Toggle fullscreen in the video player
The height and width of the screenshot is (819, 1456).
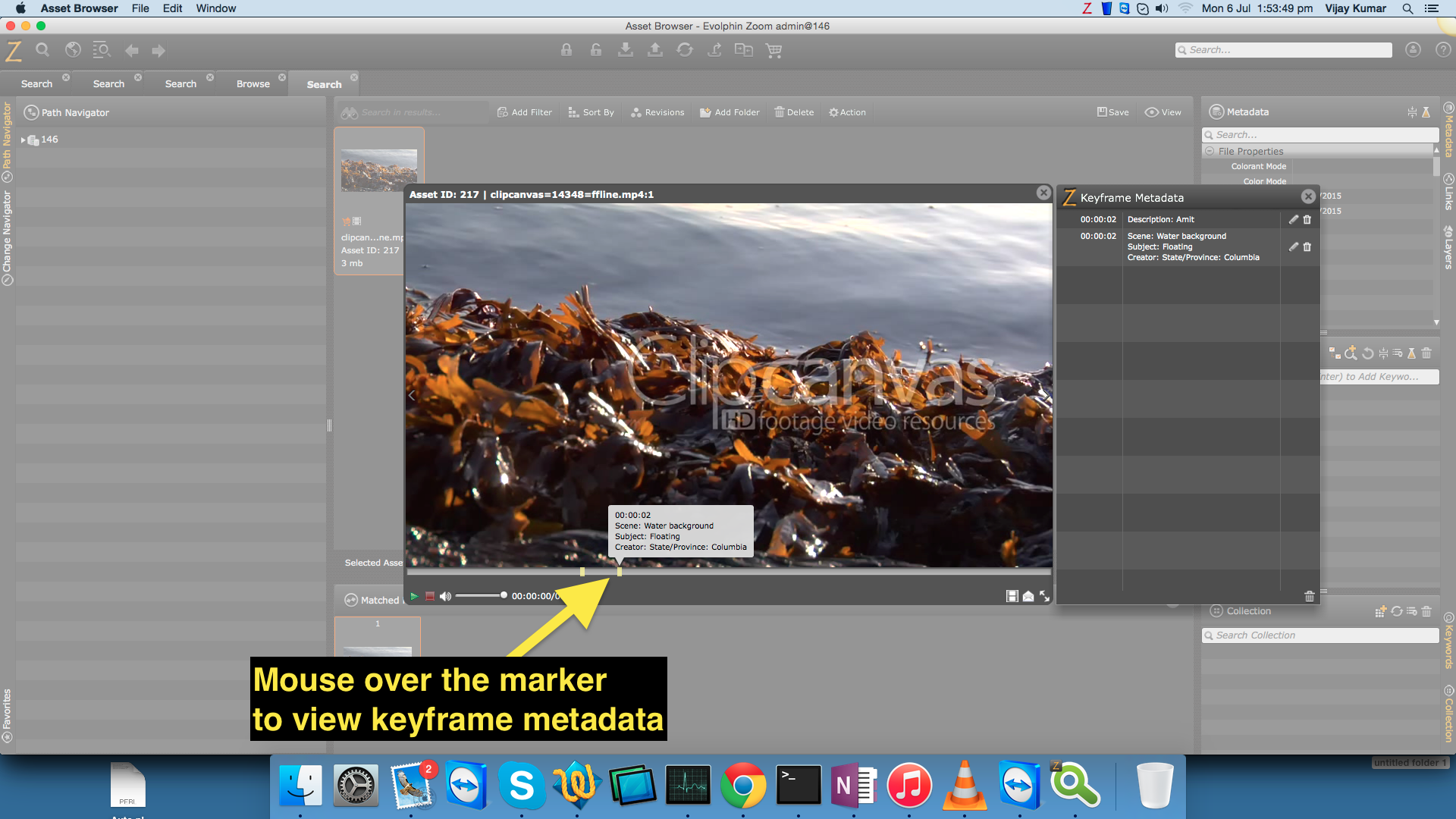(x=1045, y=597)
